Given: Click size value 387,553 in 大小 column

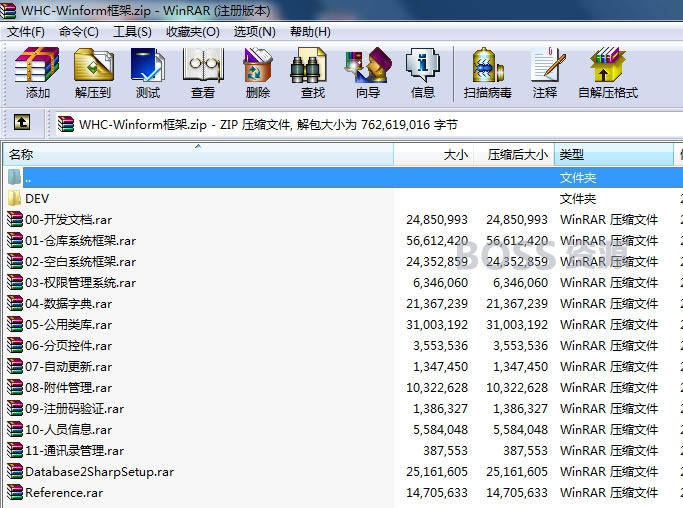Looking at the screenshot, I should (x=446, y=450).
